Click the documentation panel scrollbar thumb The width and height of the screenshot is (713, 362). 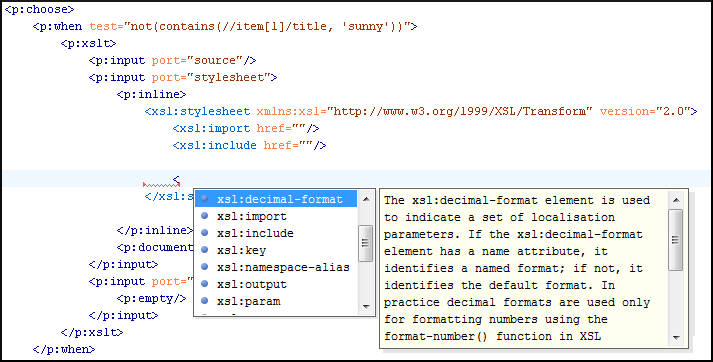pyautogui.click(x=676, y=240)
